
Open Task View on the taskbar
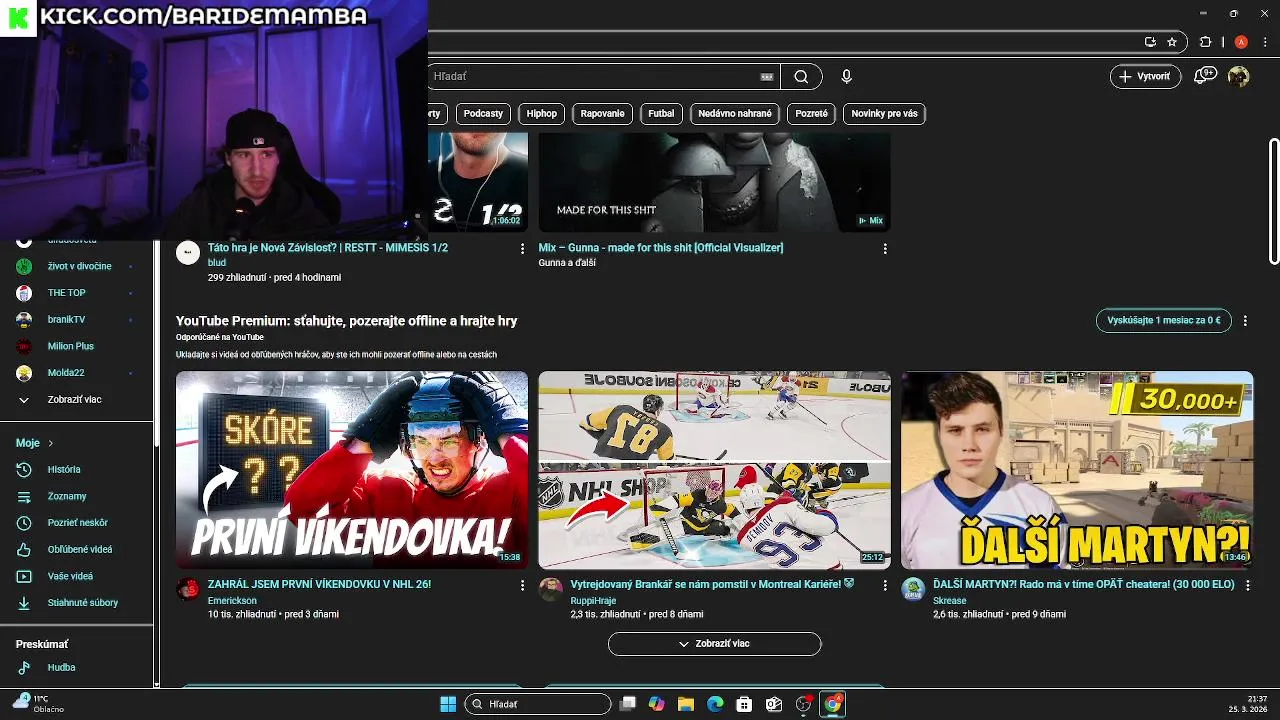point(628,704)
